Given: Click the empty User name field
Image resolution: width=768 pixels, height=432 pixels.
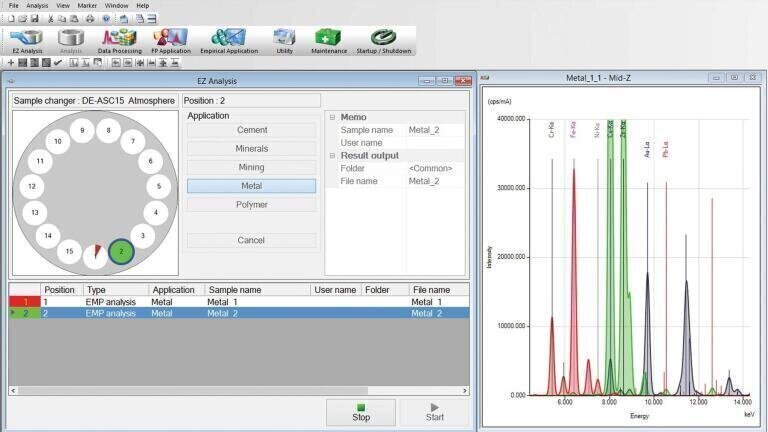Looking at the screenshot, I should click(x=435, y=143).
